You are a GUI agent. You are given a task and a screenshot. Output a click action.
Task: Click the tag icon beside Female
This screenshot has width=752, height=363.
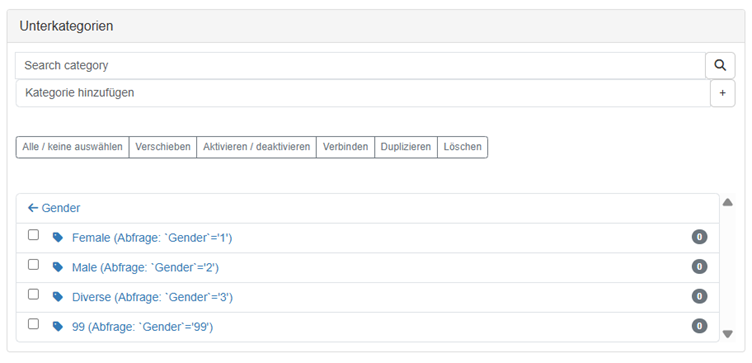point(58,237)
